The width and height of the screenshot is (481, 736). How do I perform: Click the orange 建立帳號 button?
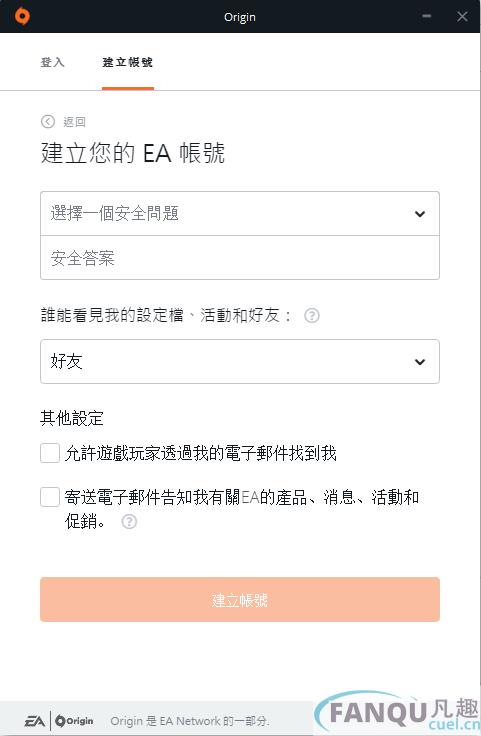[x=240, y=599]
